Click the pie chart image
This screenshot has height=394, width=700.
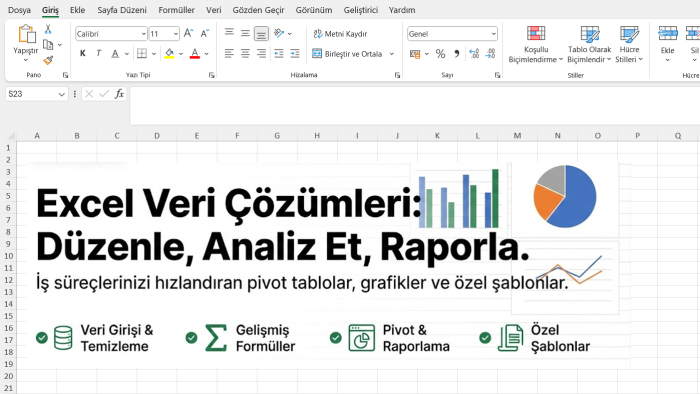coord(565,196)
